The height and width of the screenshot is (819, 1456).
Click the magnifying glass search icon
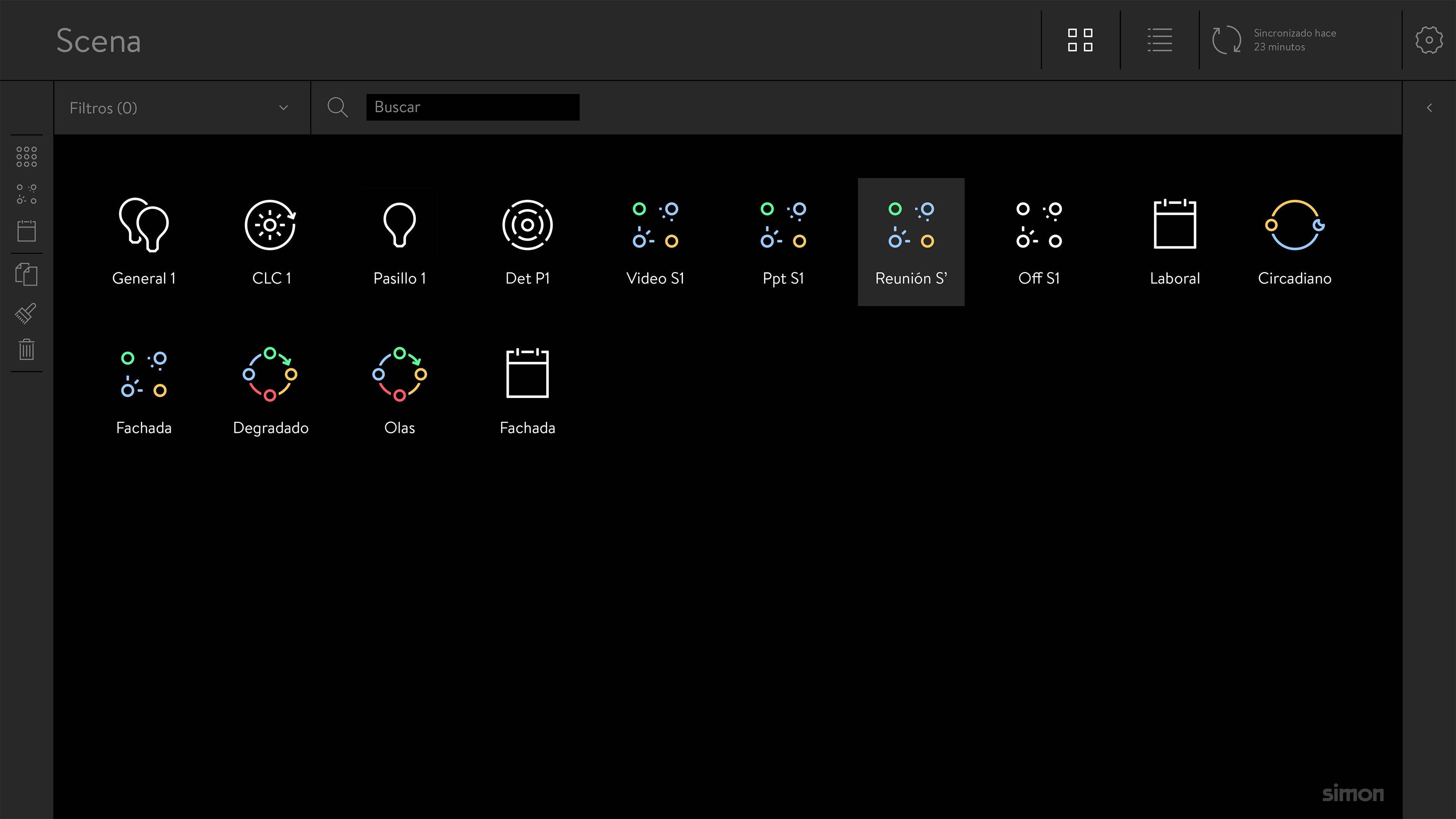coord(337,107)
